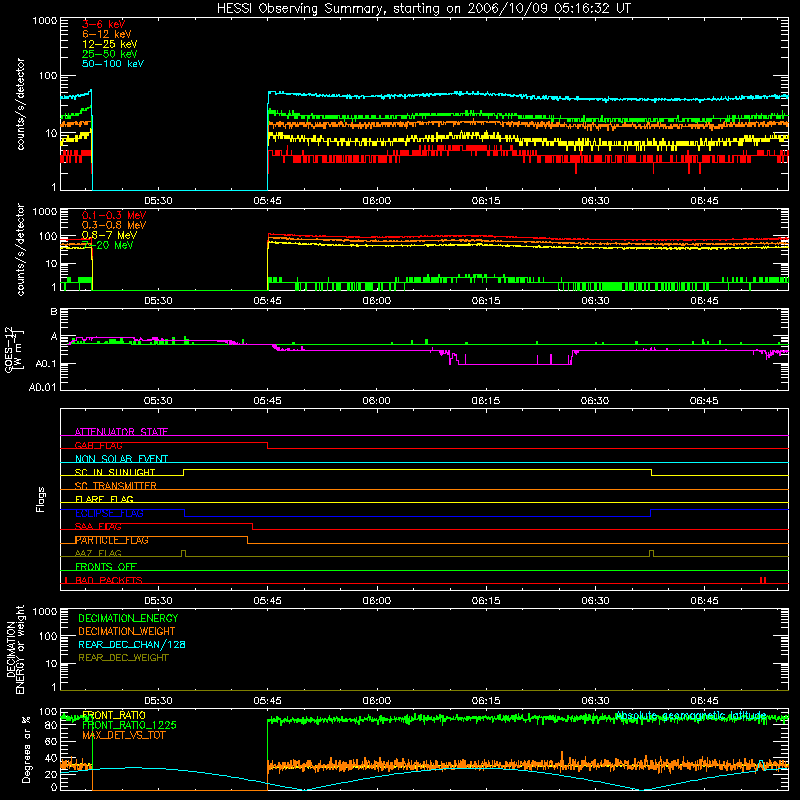This screenshot has width=800, height=800.
Task: Select the SC_IN_SUNLIGHT flag label
Action: tap(115, 472)
